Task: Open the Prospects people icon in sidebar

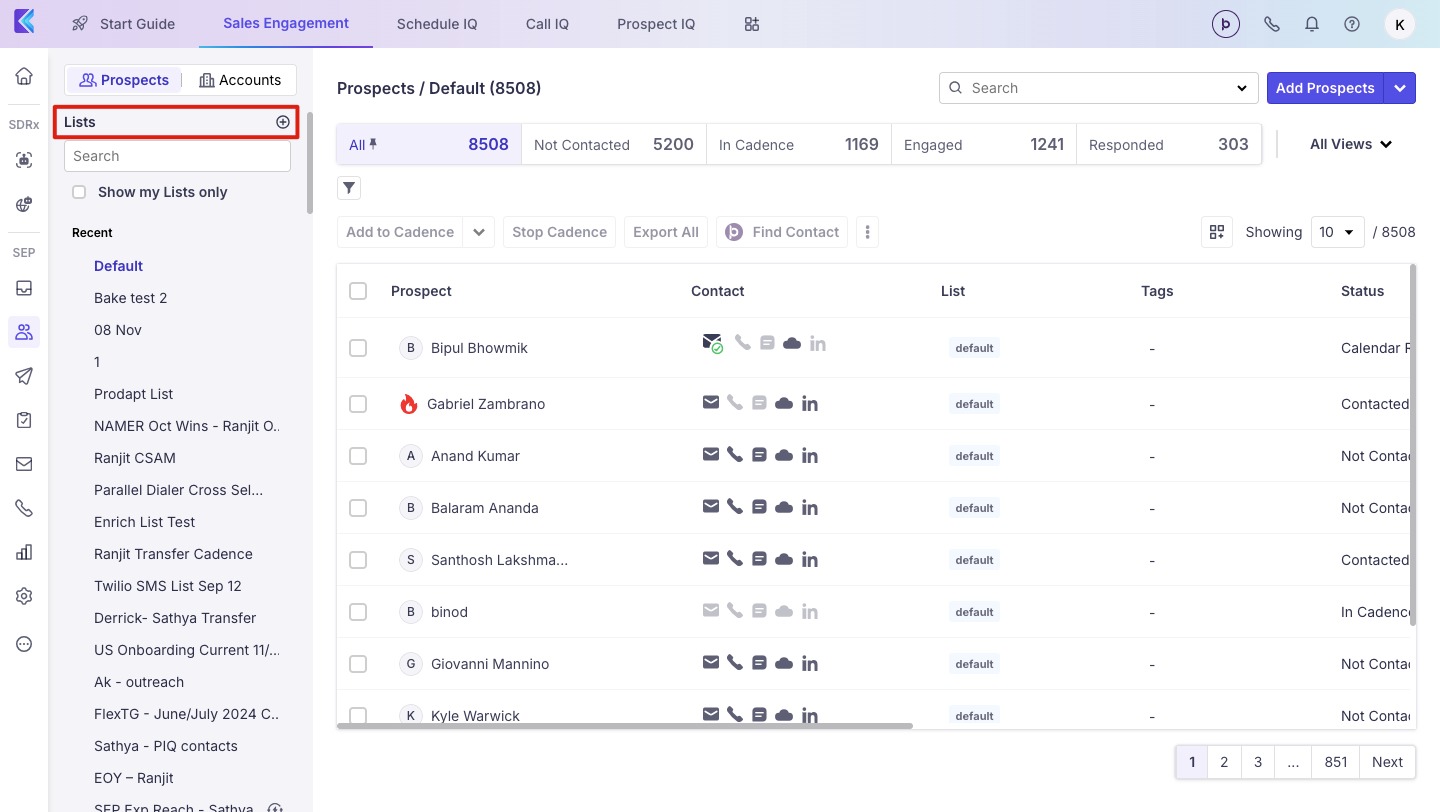Action: tap(24, 332)
